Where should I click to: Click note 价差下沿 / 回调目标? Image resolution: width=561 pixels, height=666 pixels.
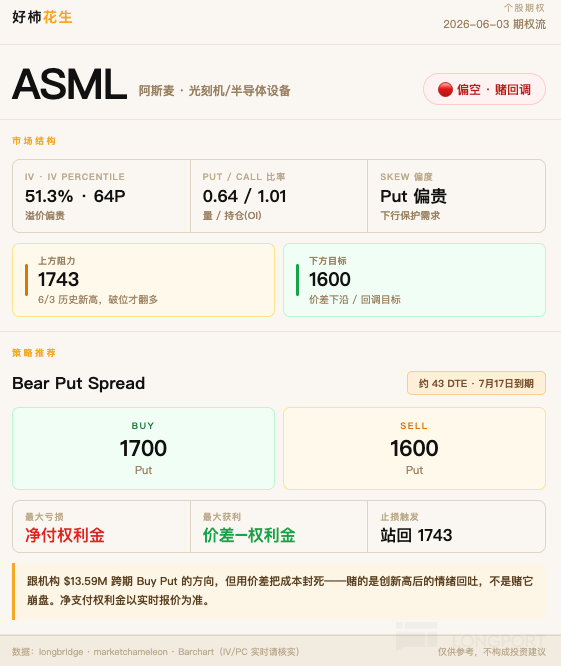[355, 299]
